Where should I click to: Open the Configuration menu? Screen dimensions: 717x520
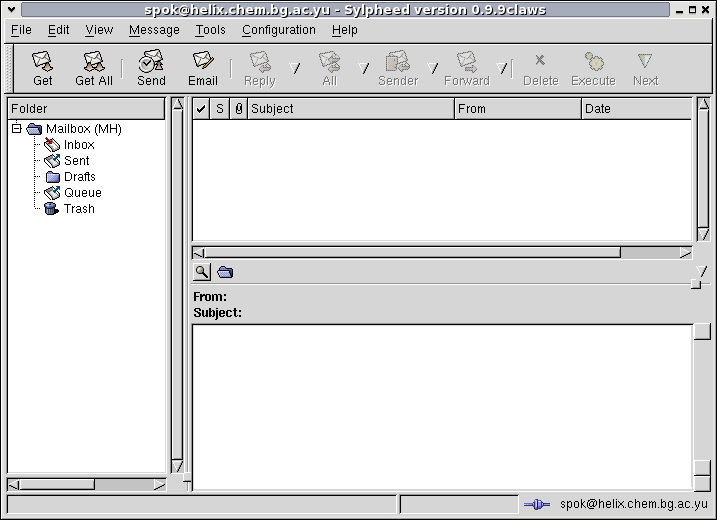(x=278, y=30)
